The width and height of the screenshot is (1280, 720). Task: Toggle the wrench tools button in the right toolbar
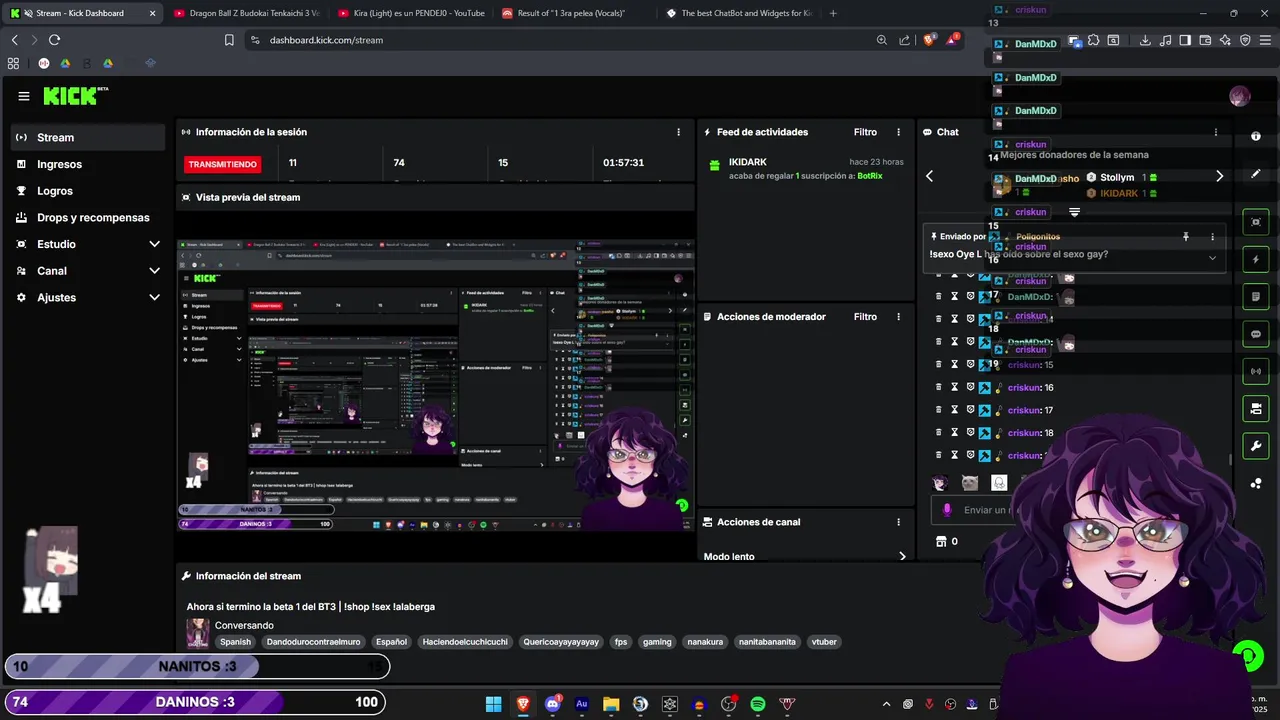(x=1256, y=445)
